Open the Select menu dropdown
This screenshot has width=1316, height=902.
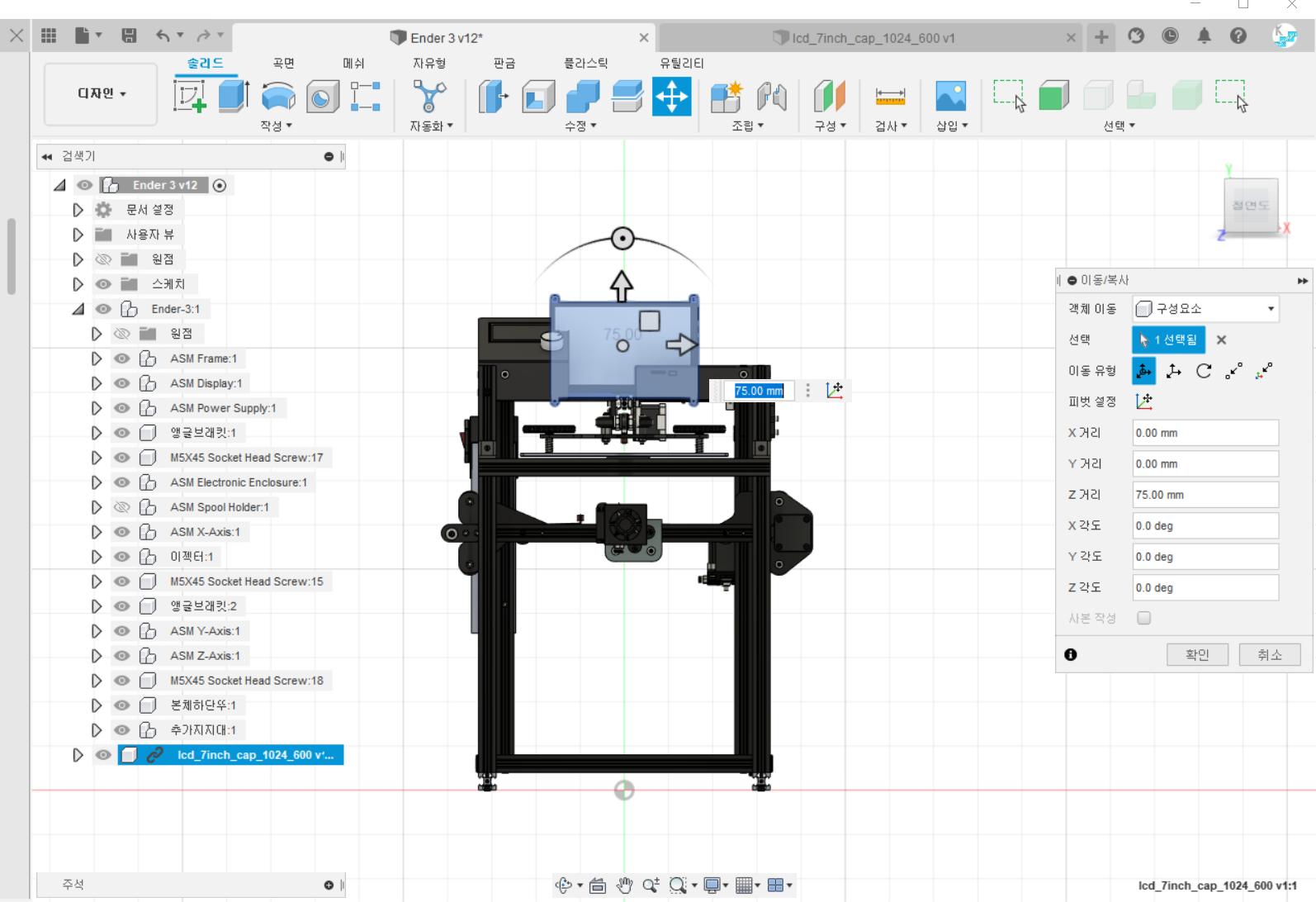point(1119,126)
